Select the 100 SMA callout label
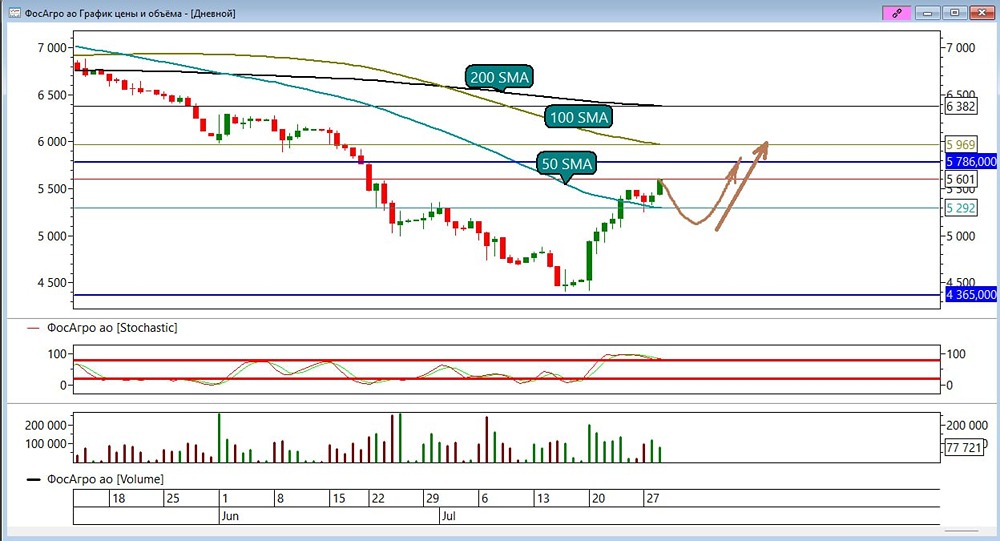Image resolution: width=1000 pixels, height=541 pixels. (579, 117)
